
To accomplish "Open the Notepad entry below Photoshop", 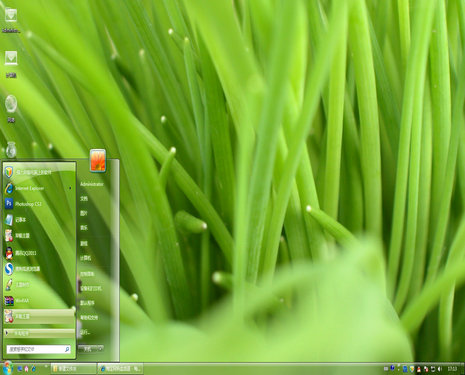I will point(38,220).
